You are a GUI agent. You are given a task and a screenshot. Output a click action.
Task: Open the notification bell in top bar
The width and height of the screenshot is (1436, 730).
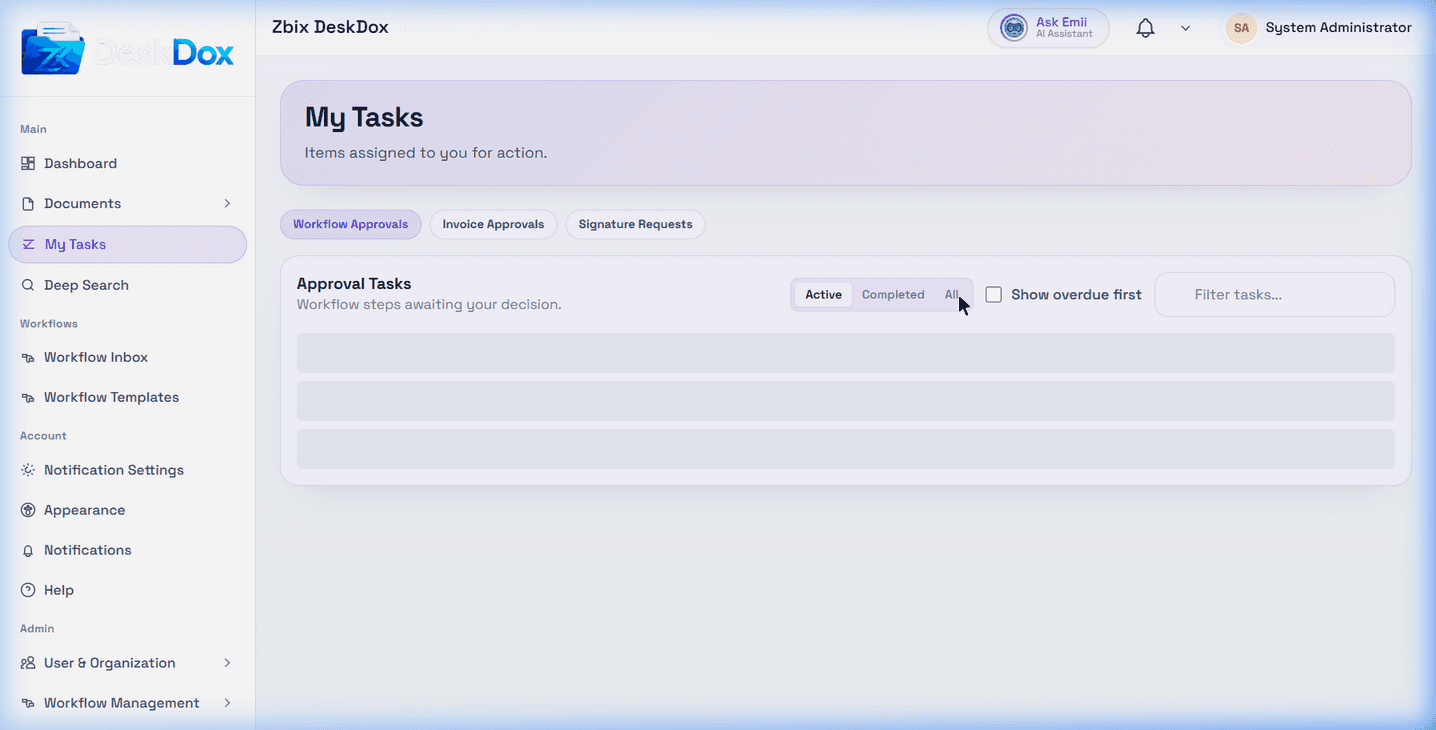(1146, 28)
